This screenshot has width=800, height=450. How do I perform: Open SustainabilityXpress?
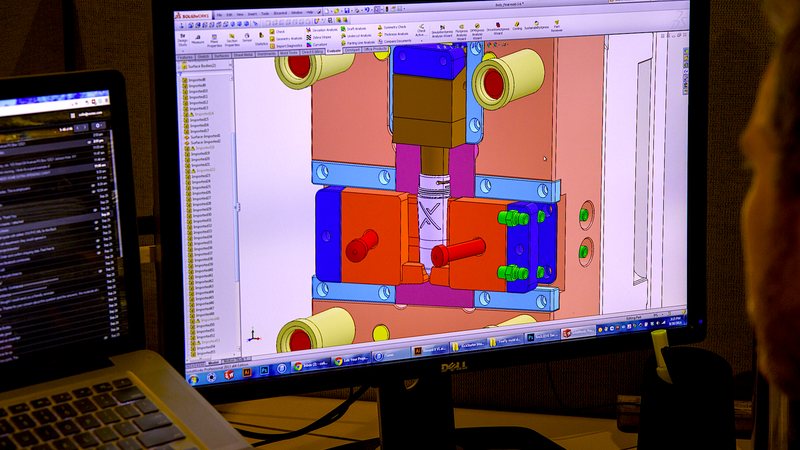click(537, 26)
